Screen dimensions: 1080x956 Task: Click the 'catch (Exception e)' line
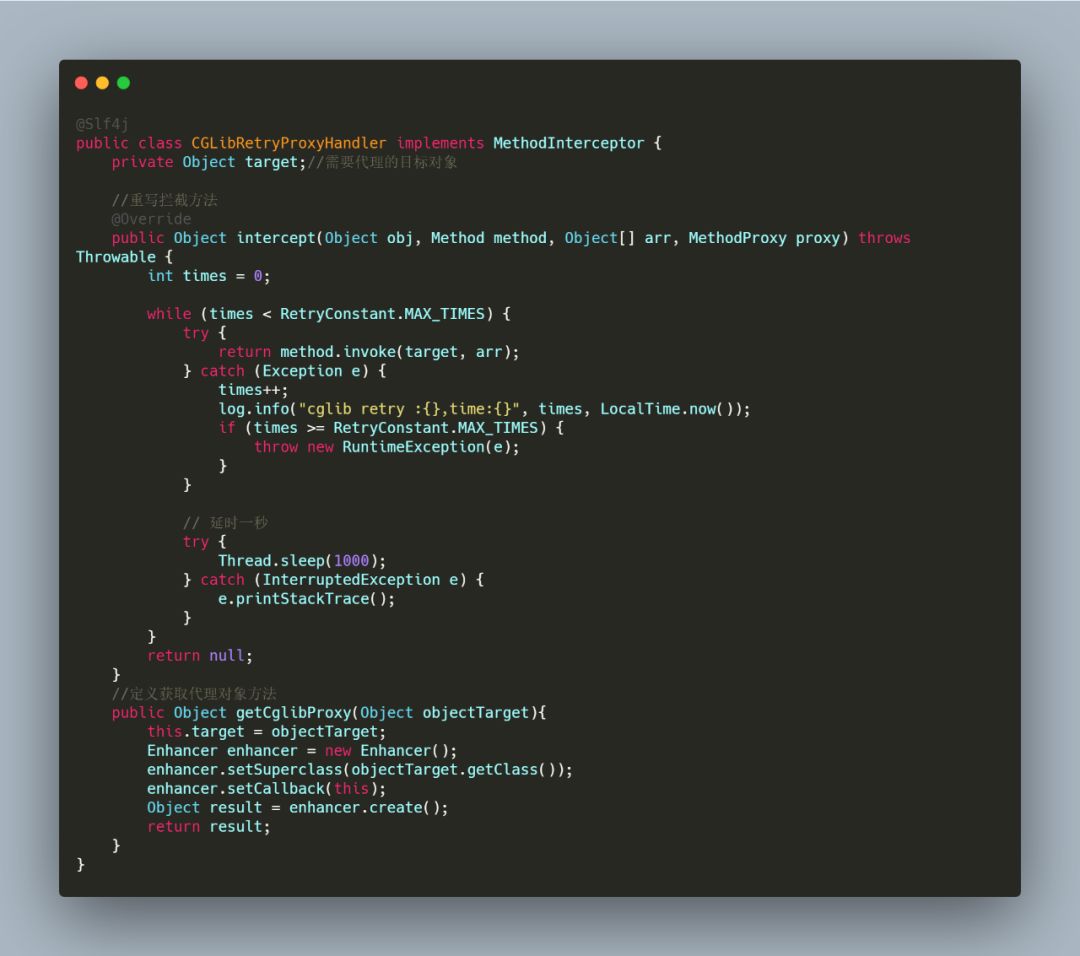tap(284, 371)
